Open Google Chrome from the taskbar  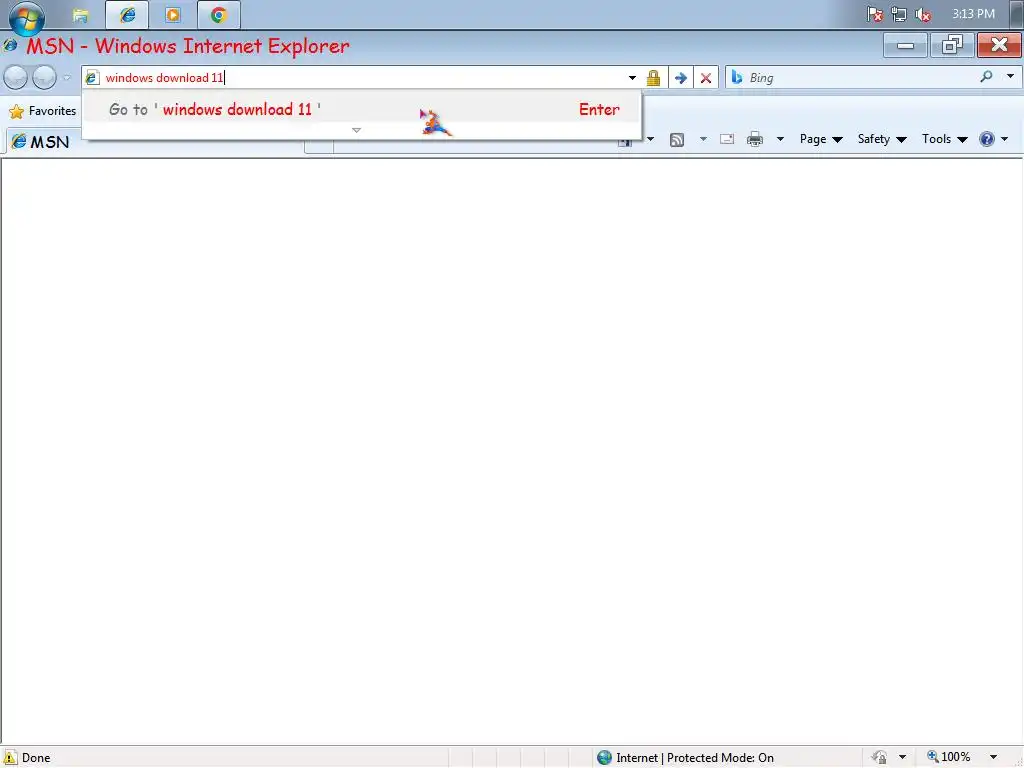[x=219, y=15]
